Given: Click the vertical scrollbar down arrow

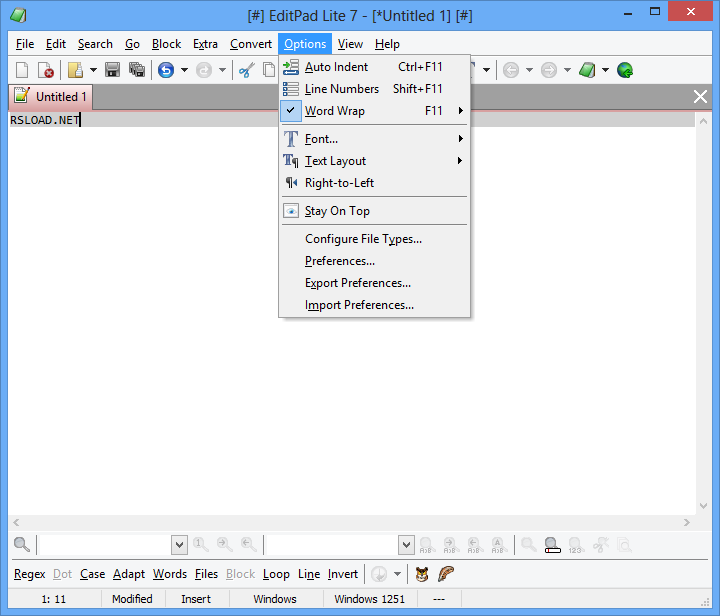Looking at the screenshot, I should coord(703,506).
